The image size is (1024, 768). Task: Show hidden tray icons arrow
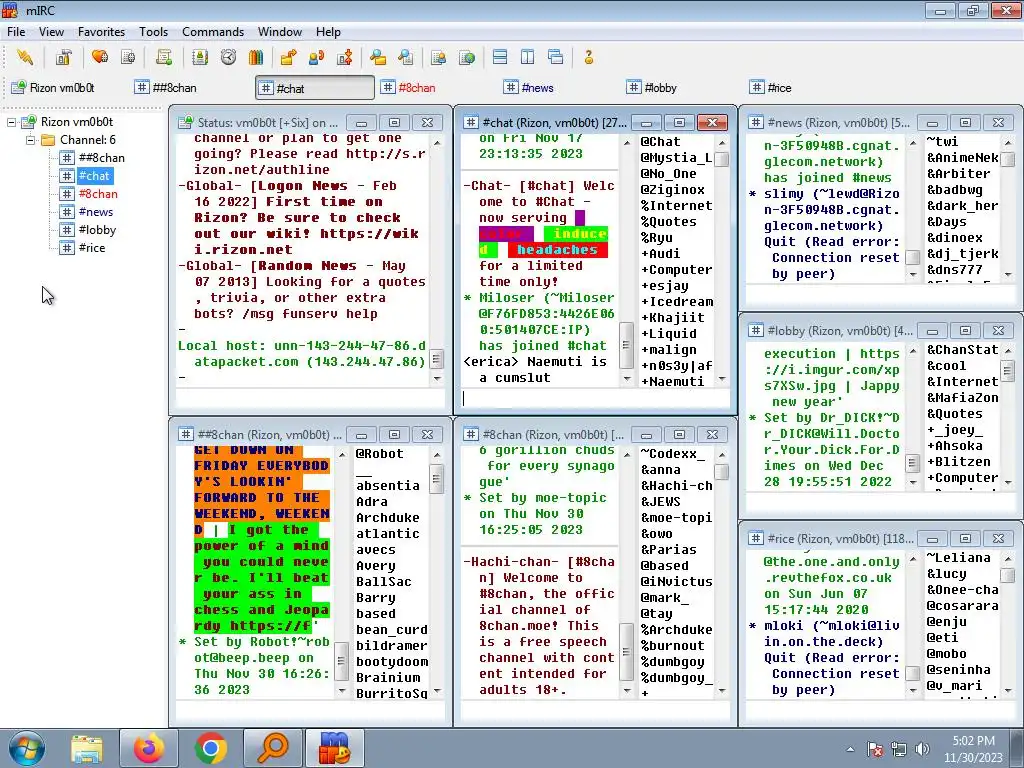click(x=850, y=749)
